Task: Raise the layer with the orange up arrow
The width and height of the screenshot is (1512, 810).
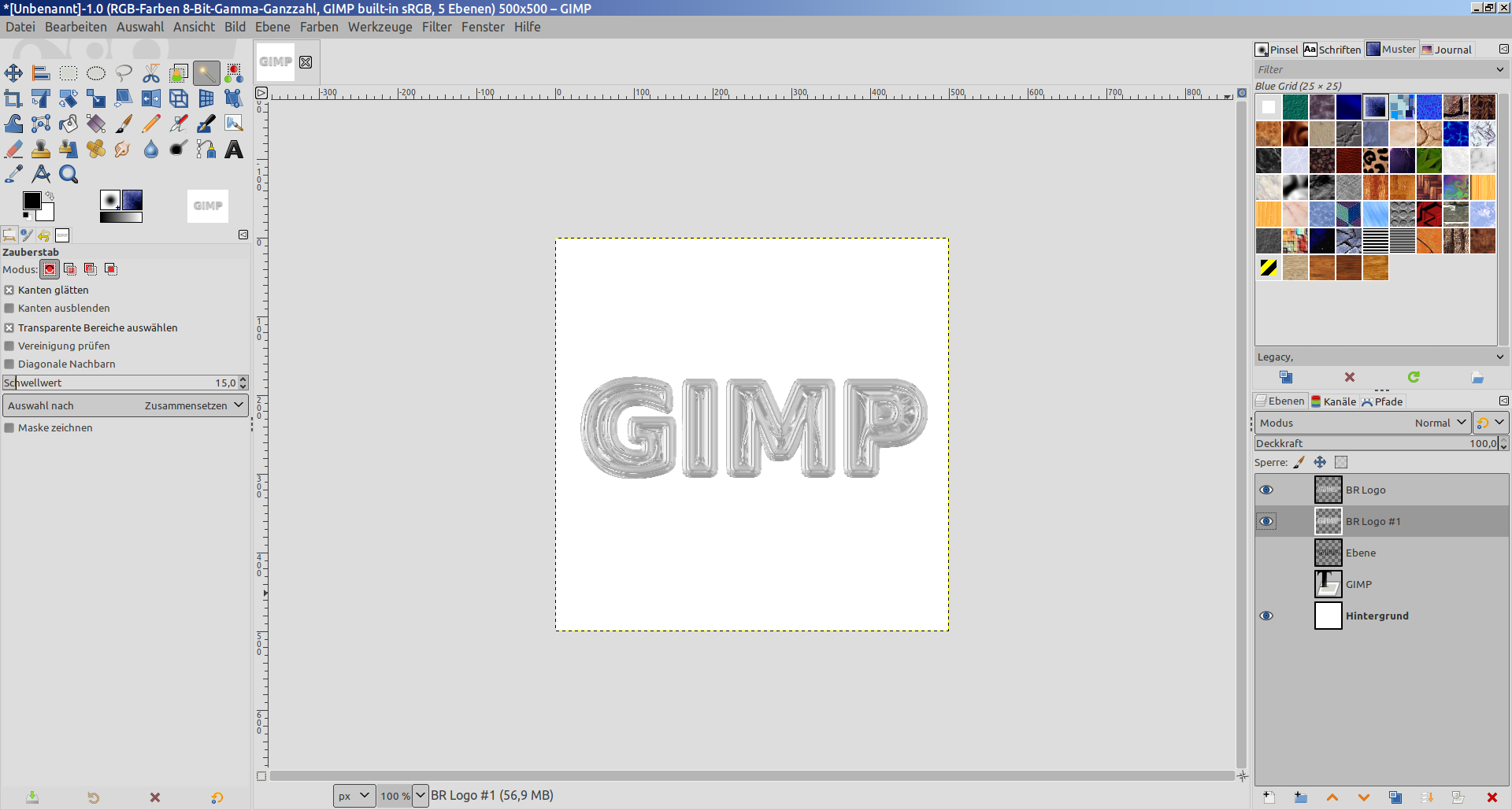Action: 1332,797
